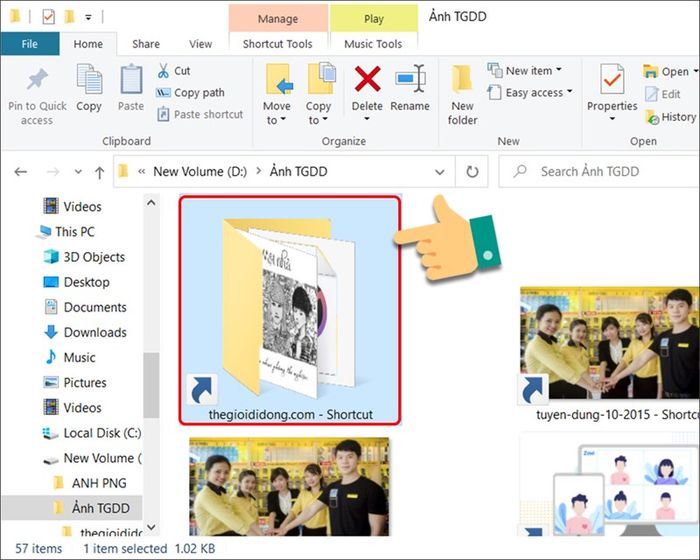This screenshot has width=700, height=560.
Task: Click the Open icon in Open group
Action: 650,71
